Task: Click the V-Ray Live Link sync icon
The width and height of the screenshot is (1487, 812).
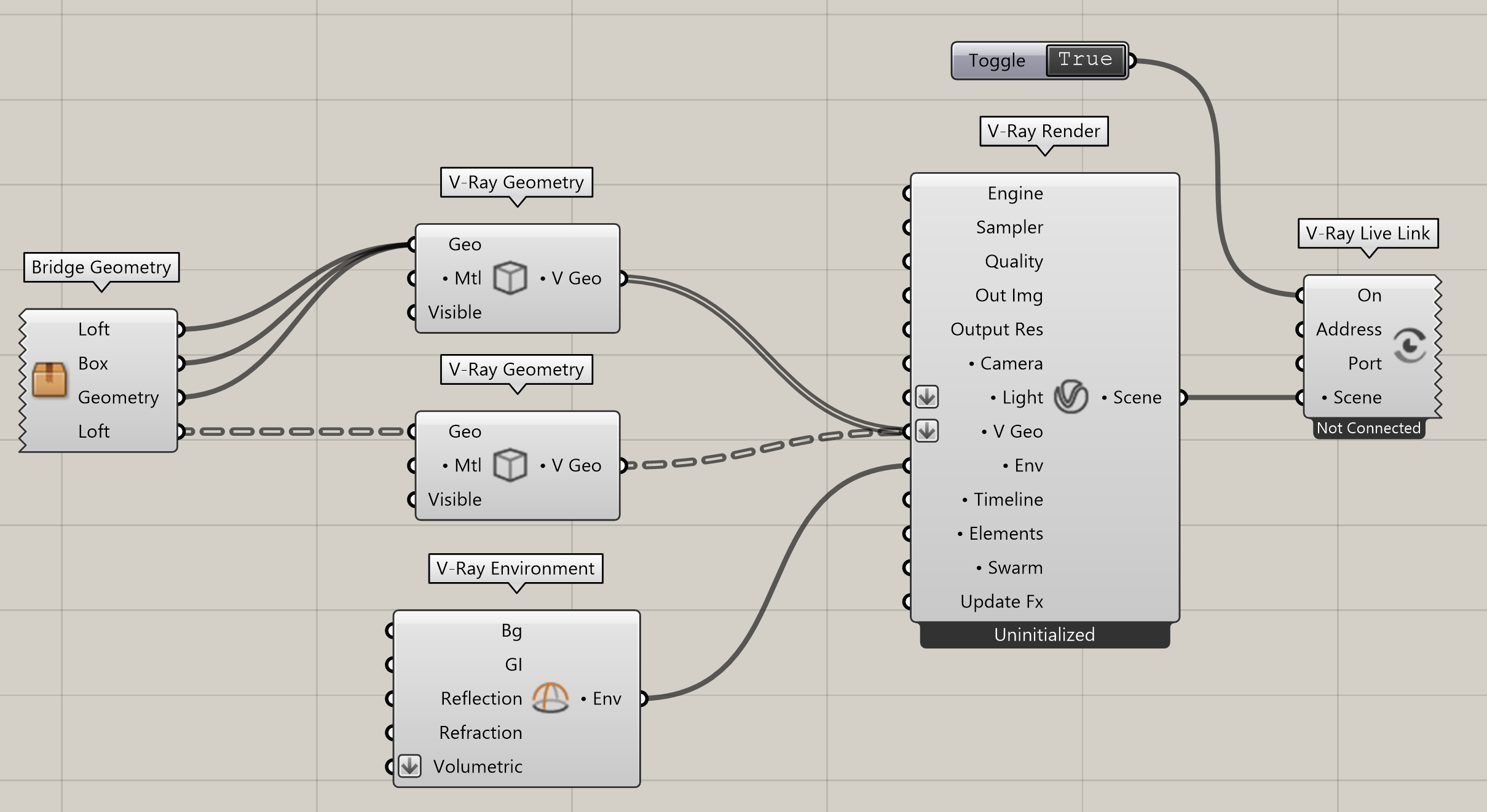Action: pyautogui.click(x=1410, y=345)
